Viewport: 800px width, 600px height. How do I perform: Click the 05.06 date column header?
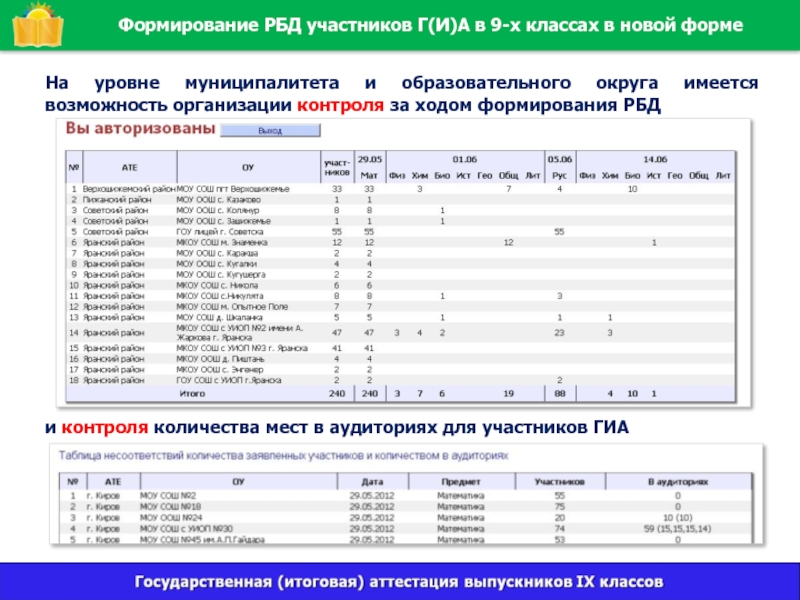pos(560,159)
